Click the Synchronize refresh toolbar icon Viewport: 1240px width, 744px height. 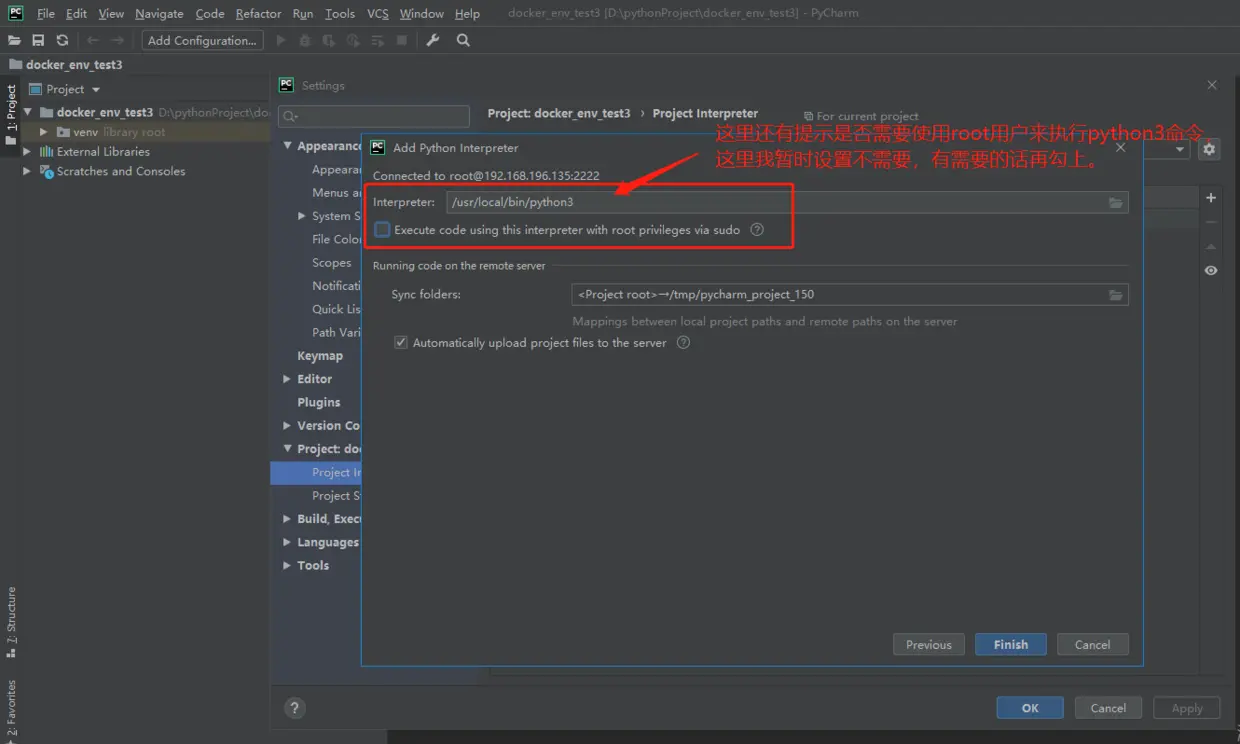(62, 40)
